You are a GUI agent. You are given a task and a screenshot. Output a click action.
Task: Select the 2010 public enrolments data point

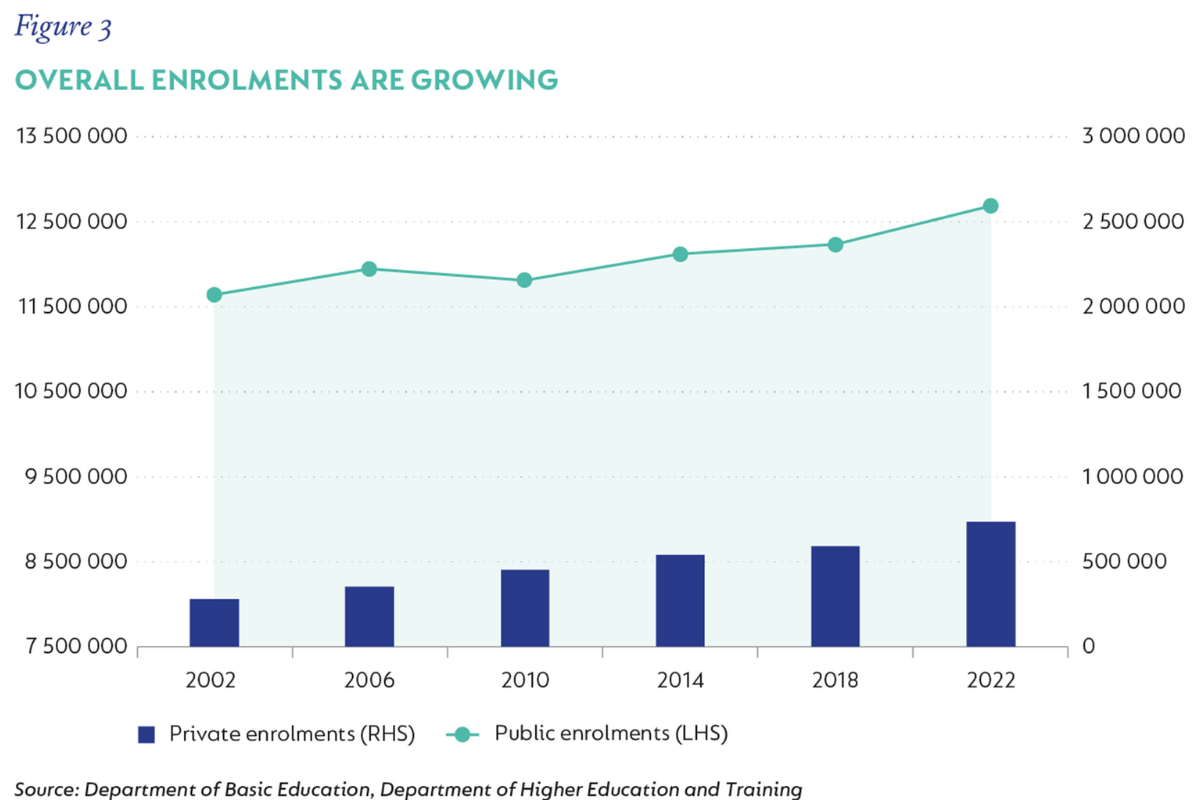pyautogui.click(x=524, y=280)
